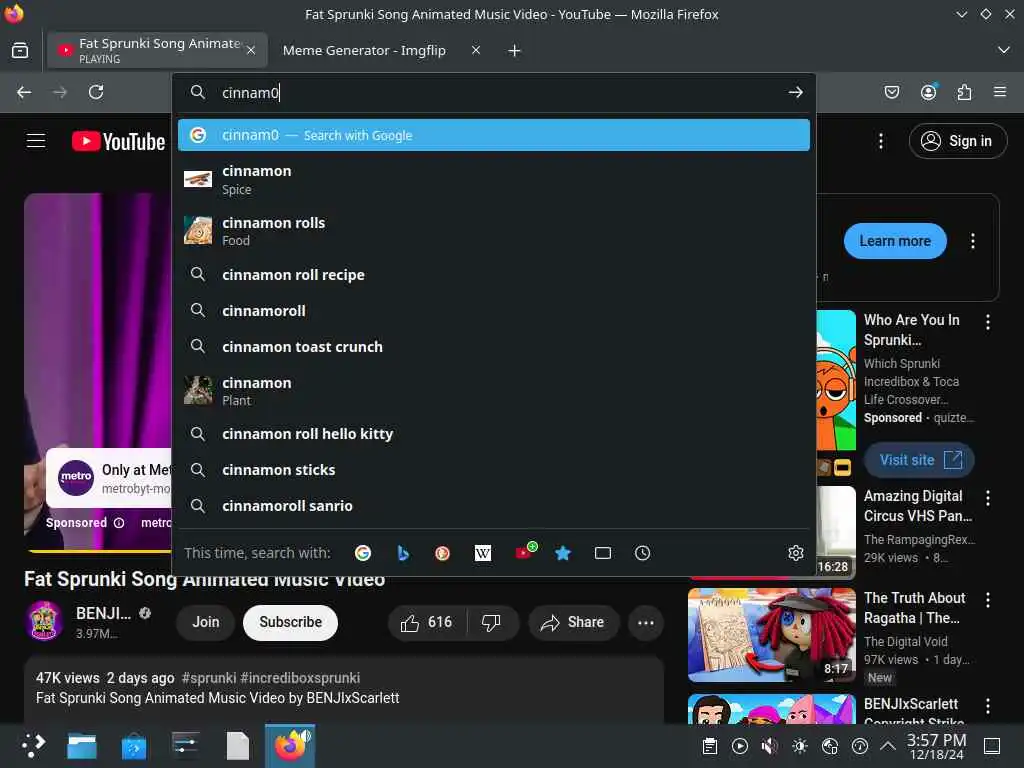Open options for Amazing Digital Circus video
Viewport: 1024px width, 768px height.
(987, 498)
